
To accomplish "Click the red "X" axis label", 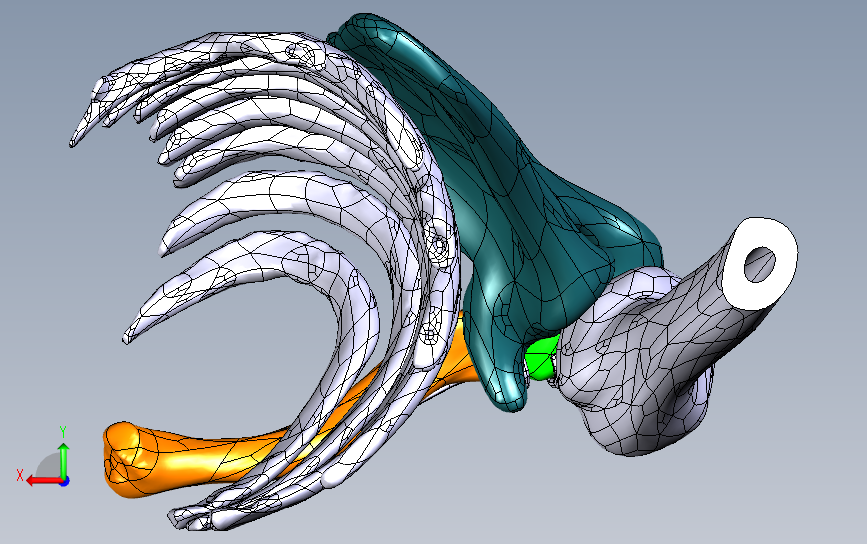I will click(20, 475).
